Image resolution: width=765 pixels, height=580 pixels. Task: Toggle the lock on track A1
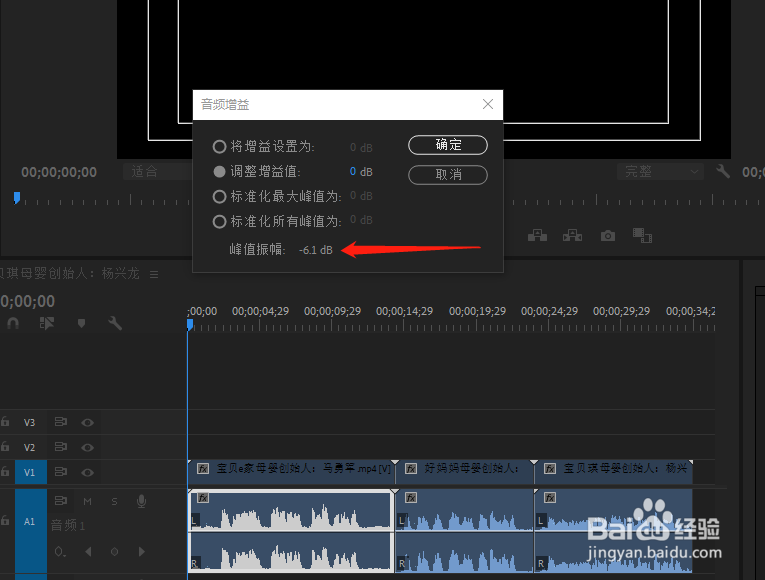tap(5, 521)
